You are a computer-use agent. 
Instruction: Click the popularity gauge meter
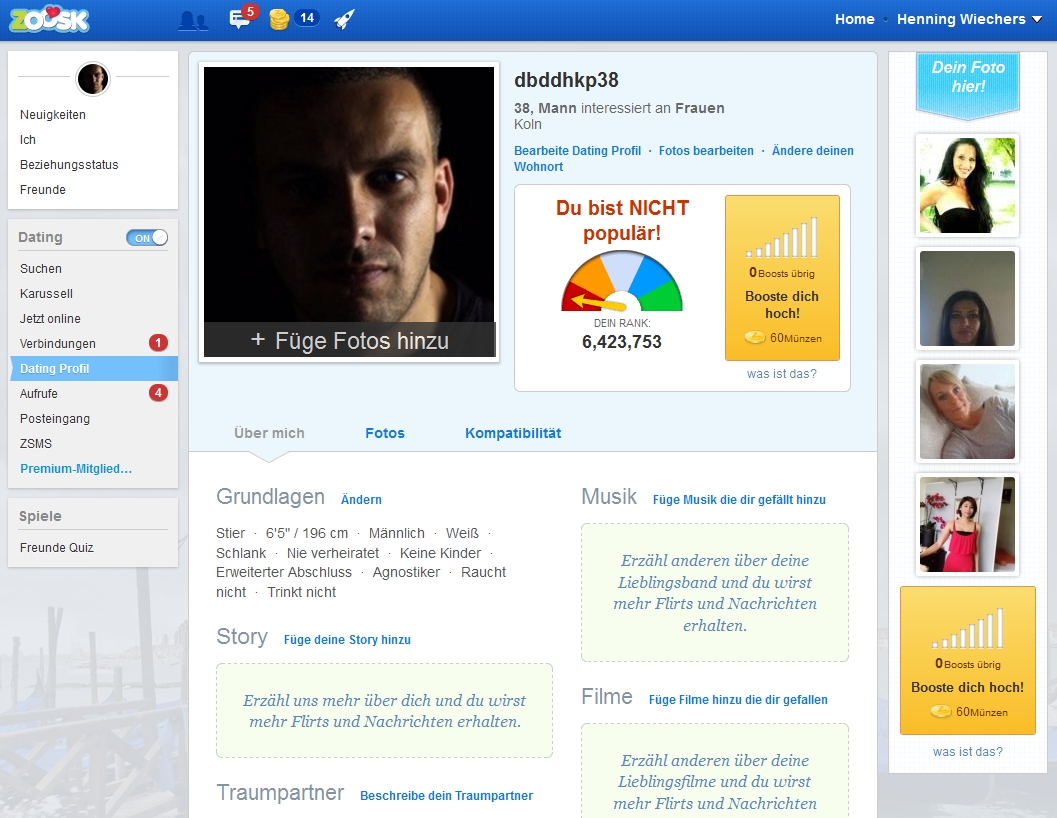pyautogui.click(x=622, y=281)
